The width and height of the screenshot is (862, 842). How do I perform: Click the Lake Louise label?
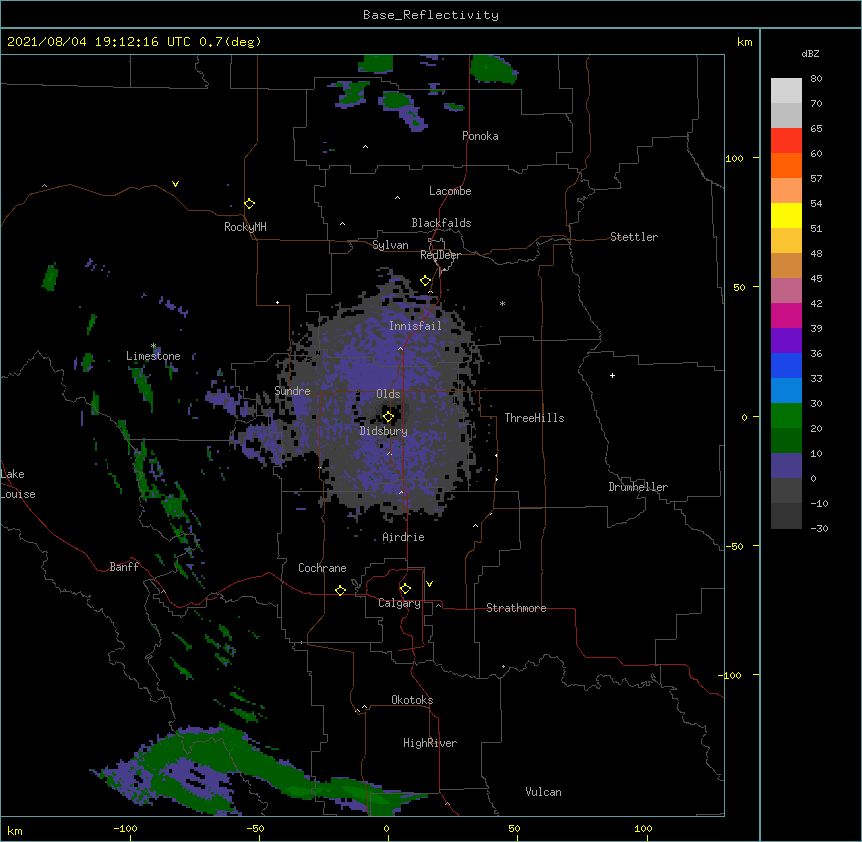pyautogui.click(x=18, y=484)
